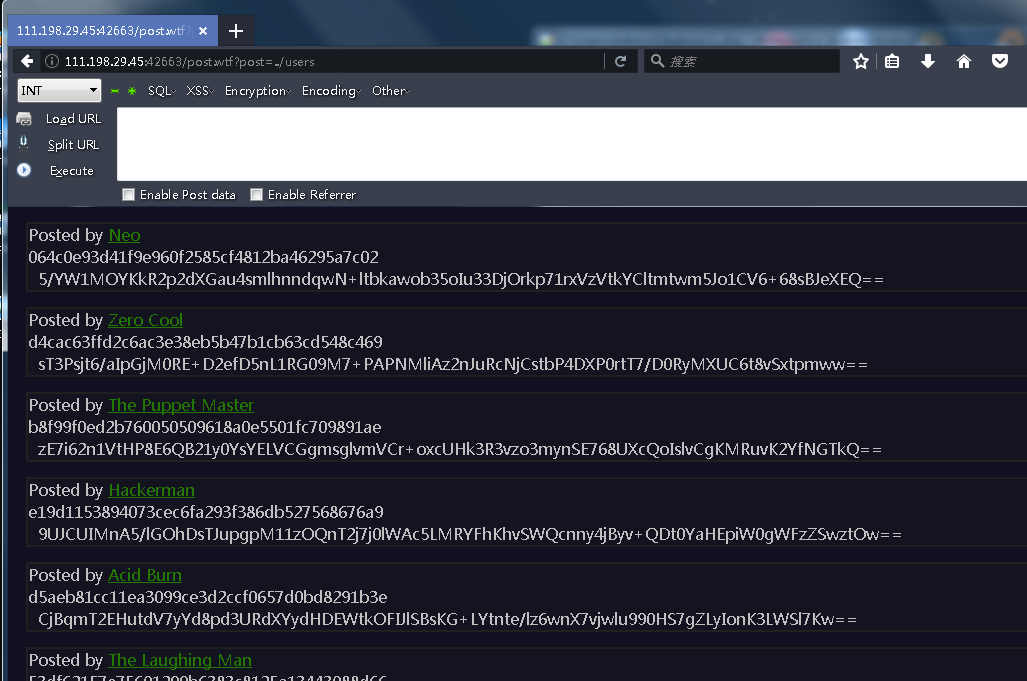Select hash 064c0e93d41f9e960f2585cf4812ba46295a7c02
Image resolution: width=1027 pixels, height=681 pixels.
click(204, 257)
